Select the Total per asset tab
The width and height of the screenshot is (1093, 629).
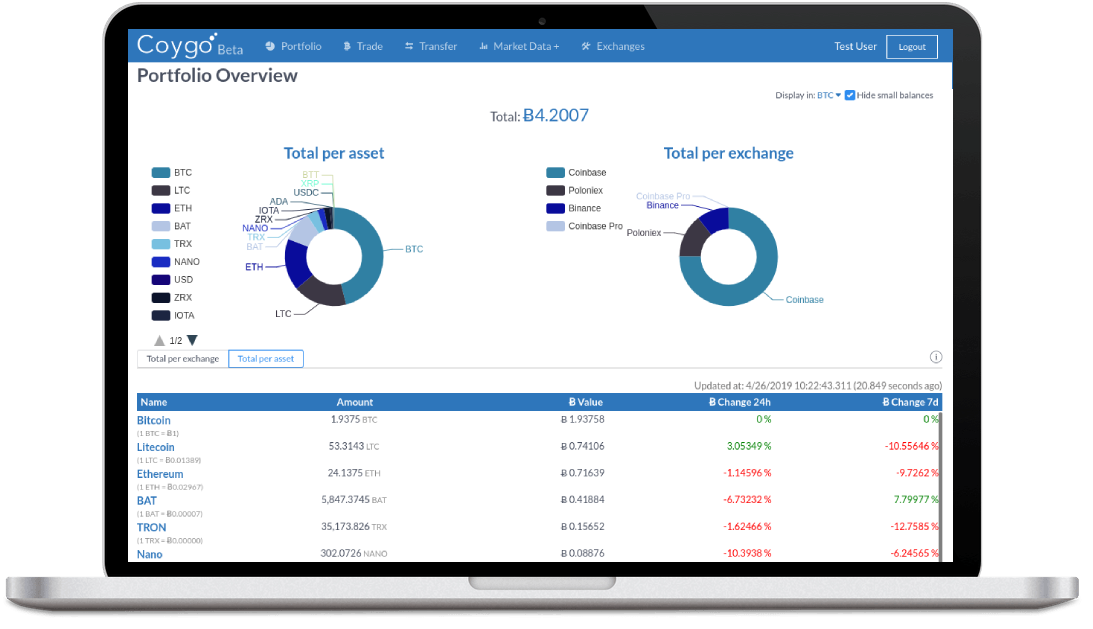(x=266, y=358)
